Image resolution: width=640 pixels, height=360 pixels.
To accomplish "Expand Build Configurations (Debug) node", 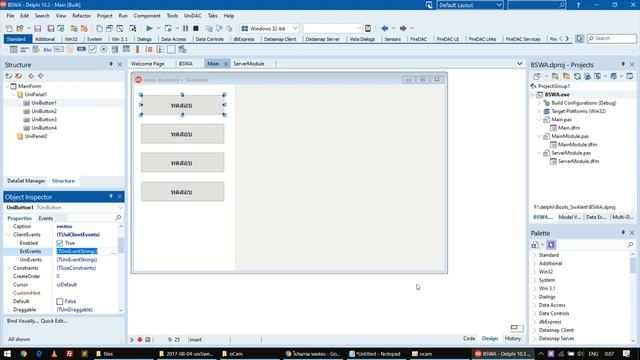I will 539,103.
